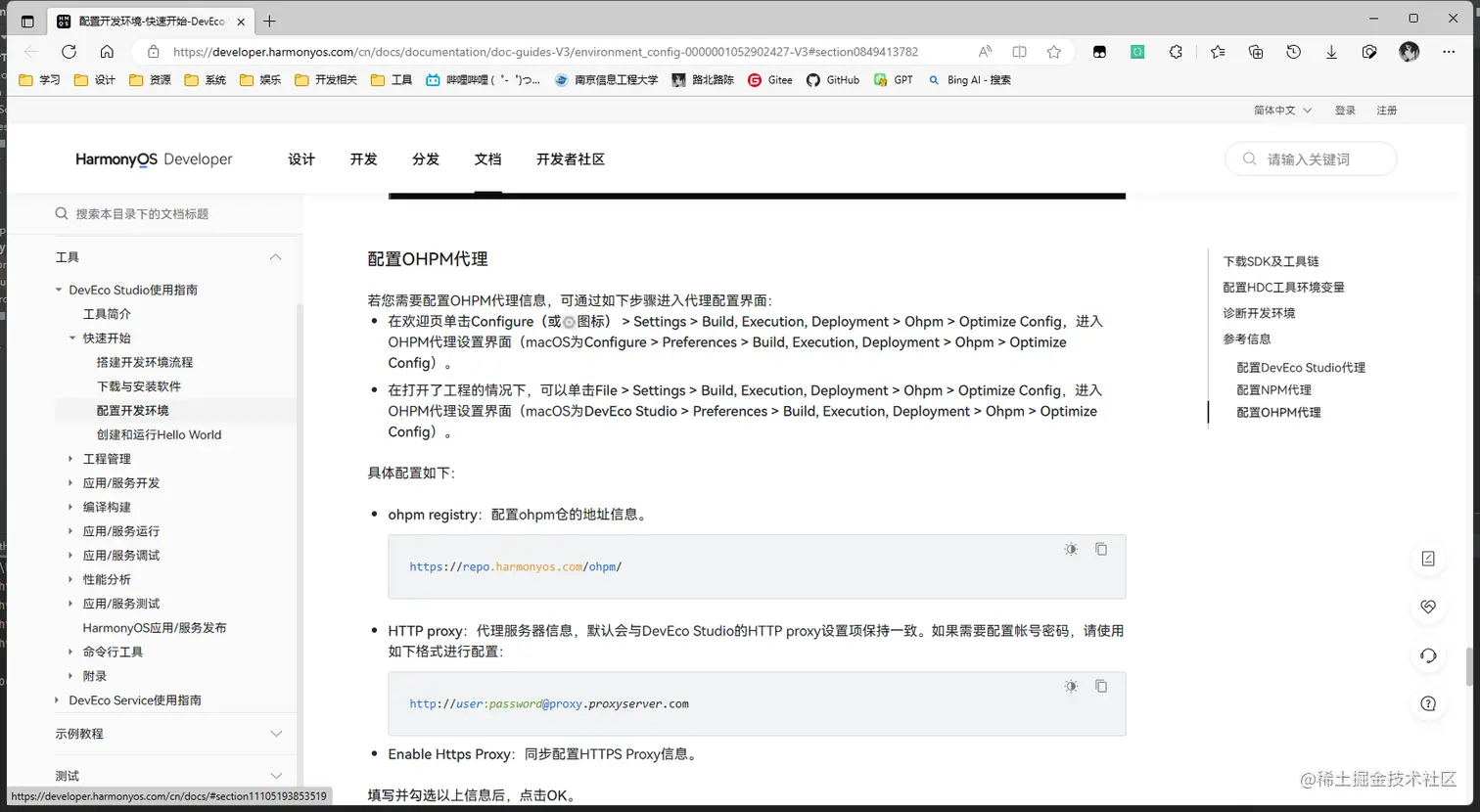Image resolution: width=1480 pixels, height=812 pixels.
Task: Click the green extension icon in toolbar
Action: click(1137, 52)
